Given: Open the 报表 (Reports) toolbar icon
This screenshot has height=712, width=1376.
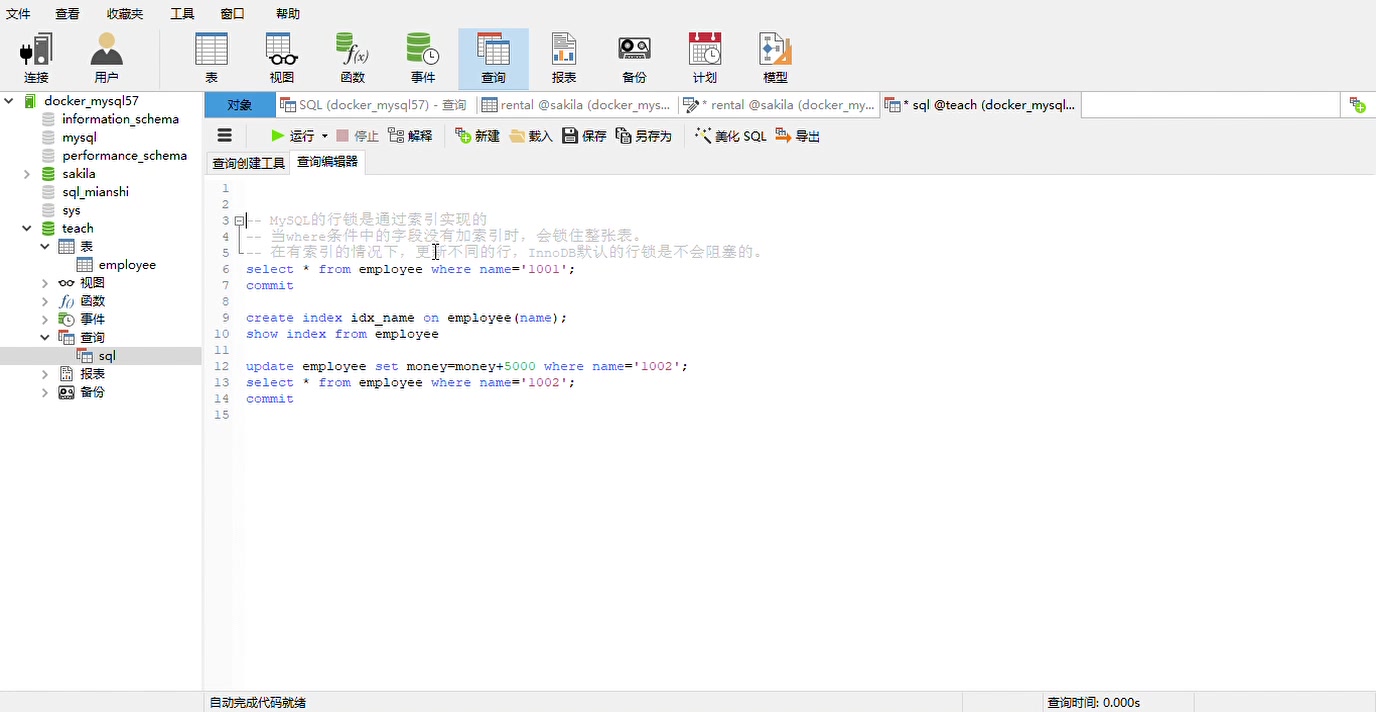Looking at the screenshot, I should point(563,57).
